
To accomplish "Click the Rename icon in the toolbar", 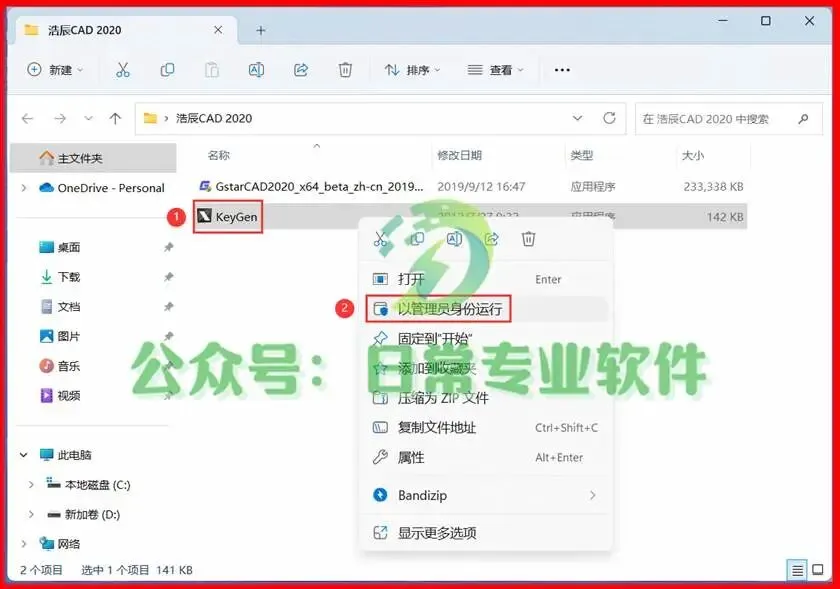I will [x=256, y=70].
